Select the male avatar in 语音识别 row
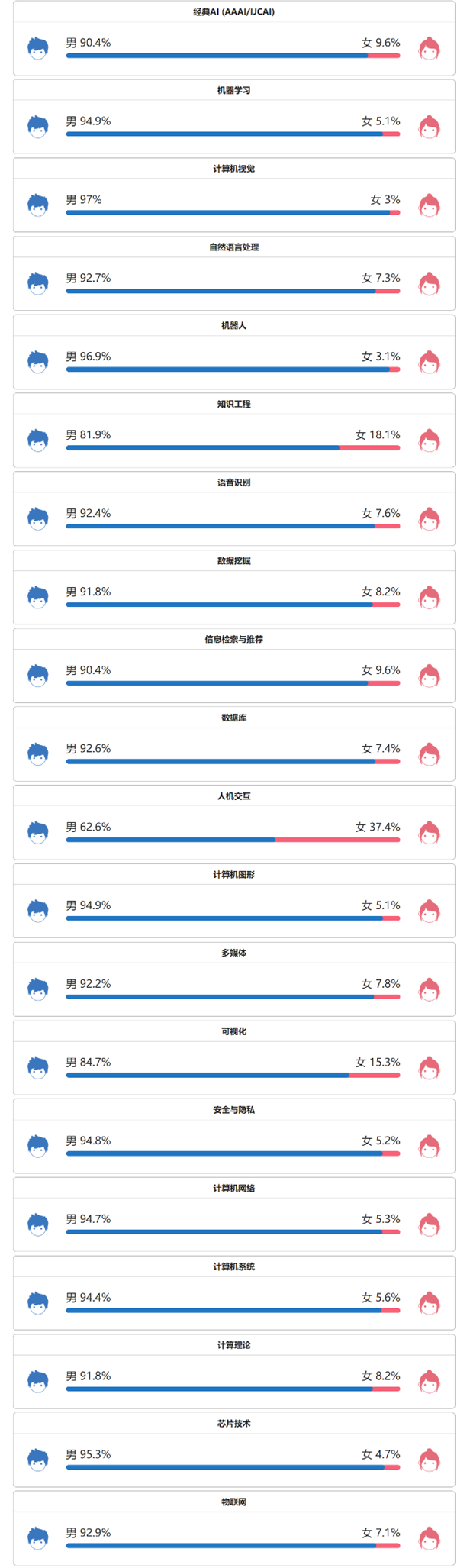Image resolution: width=470 pixels, height=1568 pixels. point(38,518)
